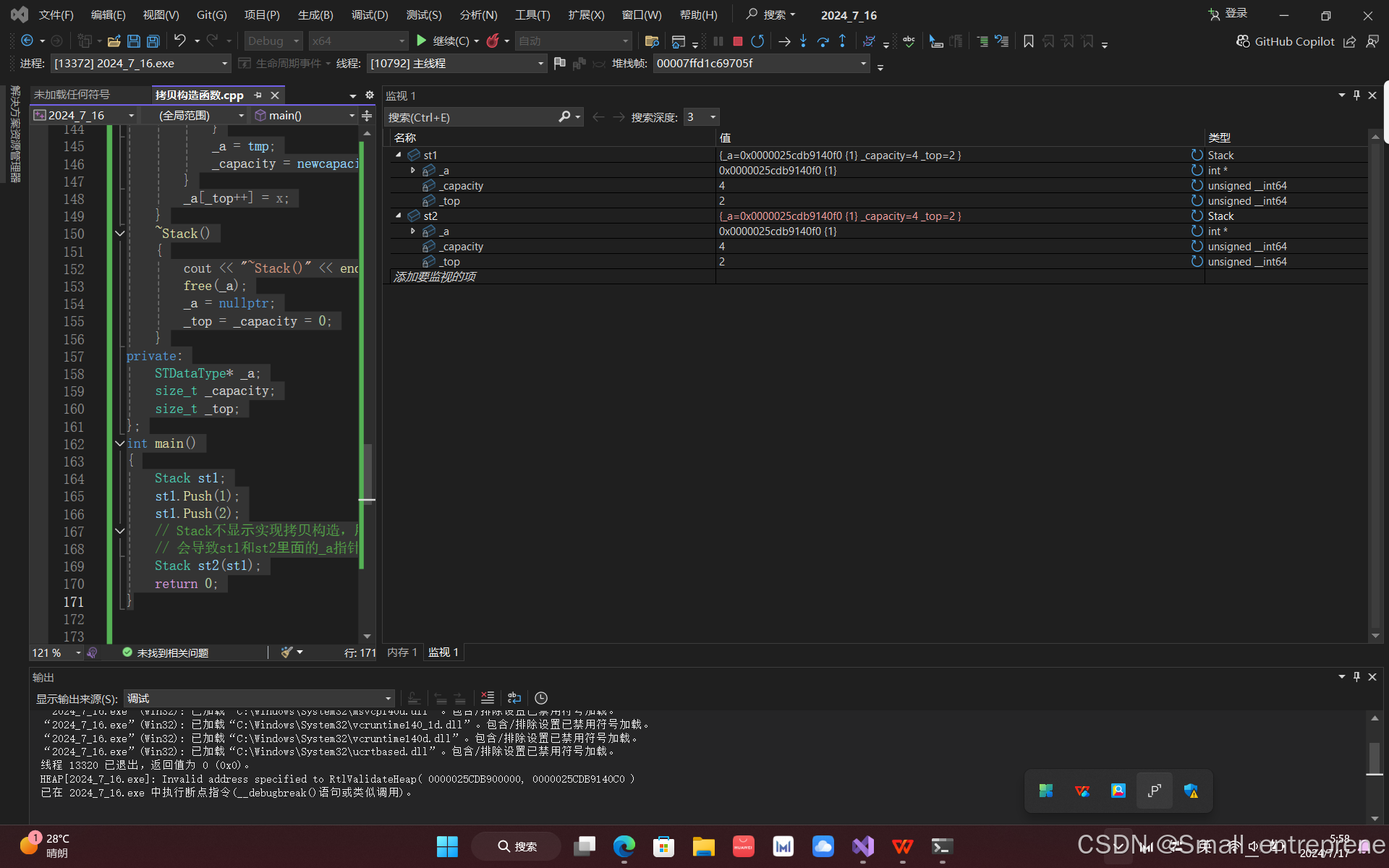1389x868 pixels.
Task: Open file with the open folder icon
Action: (114, 41)
